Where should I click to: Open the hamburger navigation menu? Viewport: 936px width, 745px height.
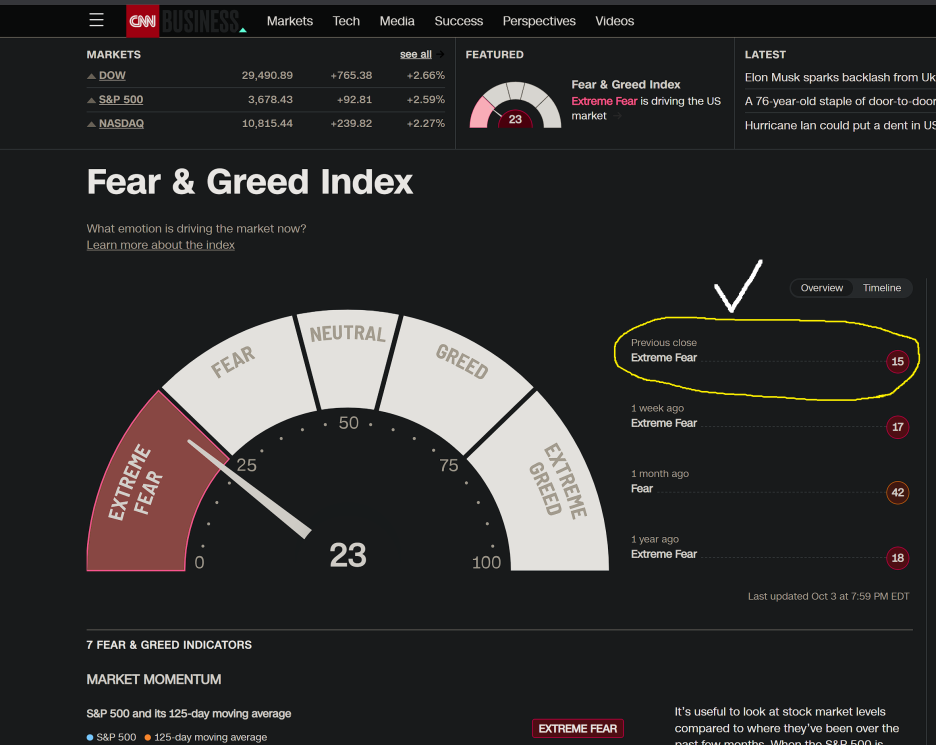pos(96,20)
